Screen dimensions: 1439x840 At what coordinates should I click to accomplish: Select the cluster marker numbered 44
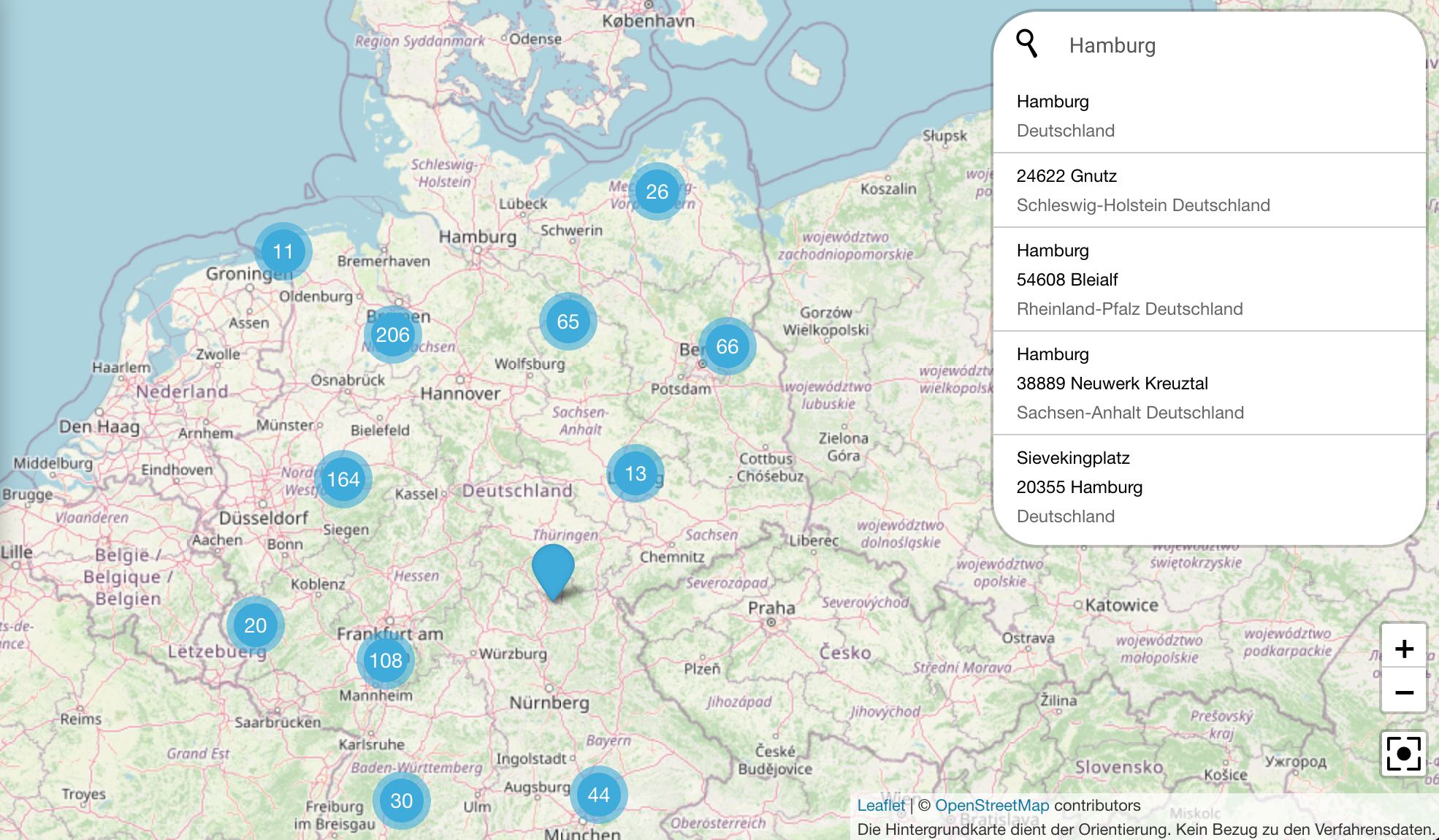pos(598,795)
